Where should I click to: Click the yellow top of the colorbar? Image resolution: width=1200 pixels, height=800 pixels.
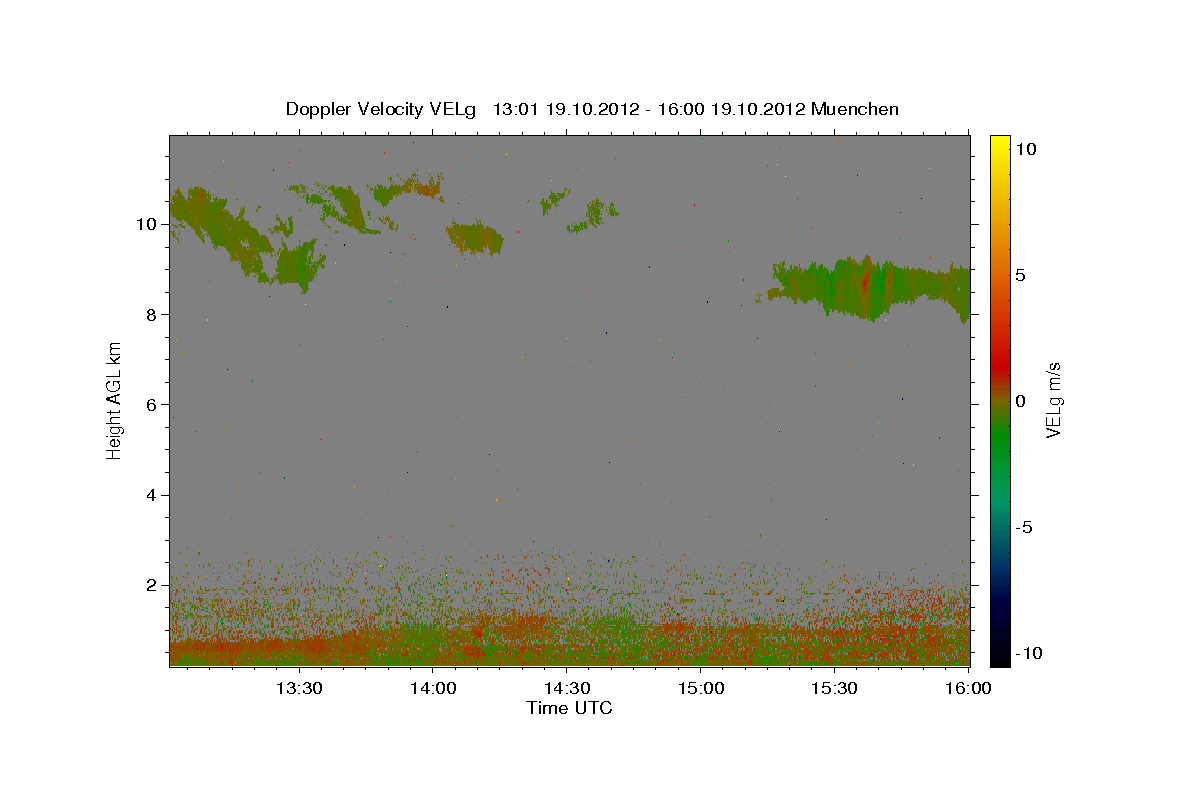(1000, 145)
